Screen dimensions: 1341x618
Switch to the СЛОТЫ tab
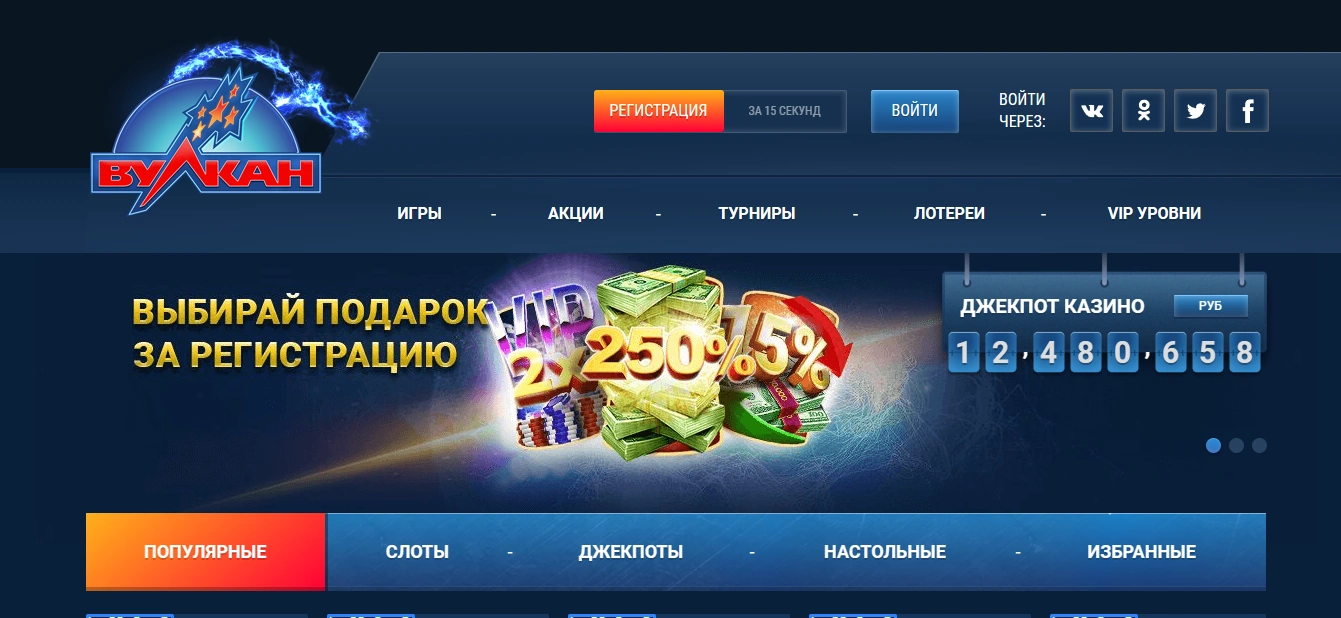pos(417,551)
